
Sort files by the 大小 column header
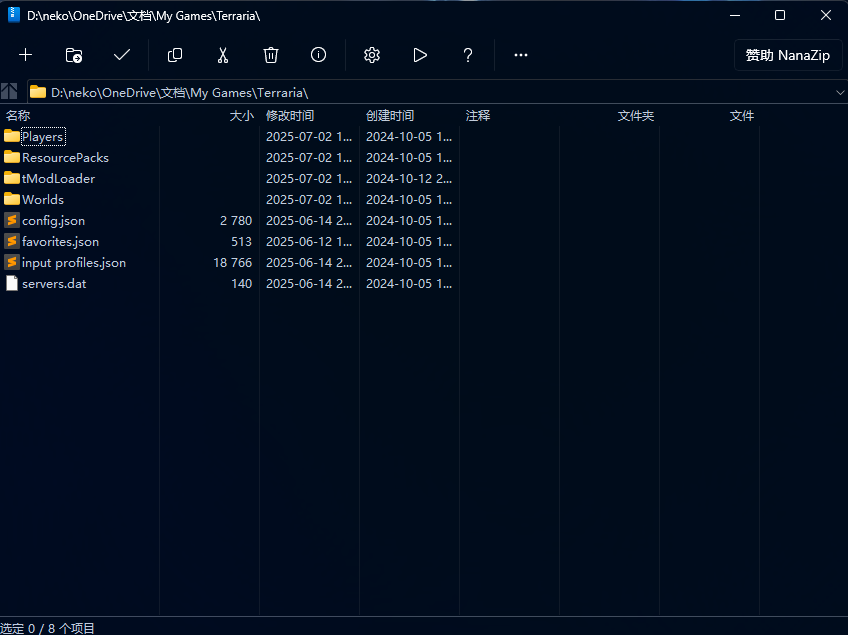coord(241,116)
